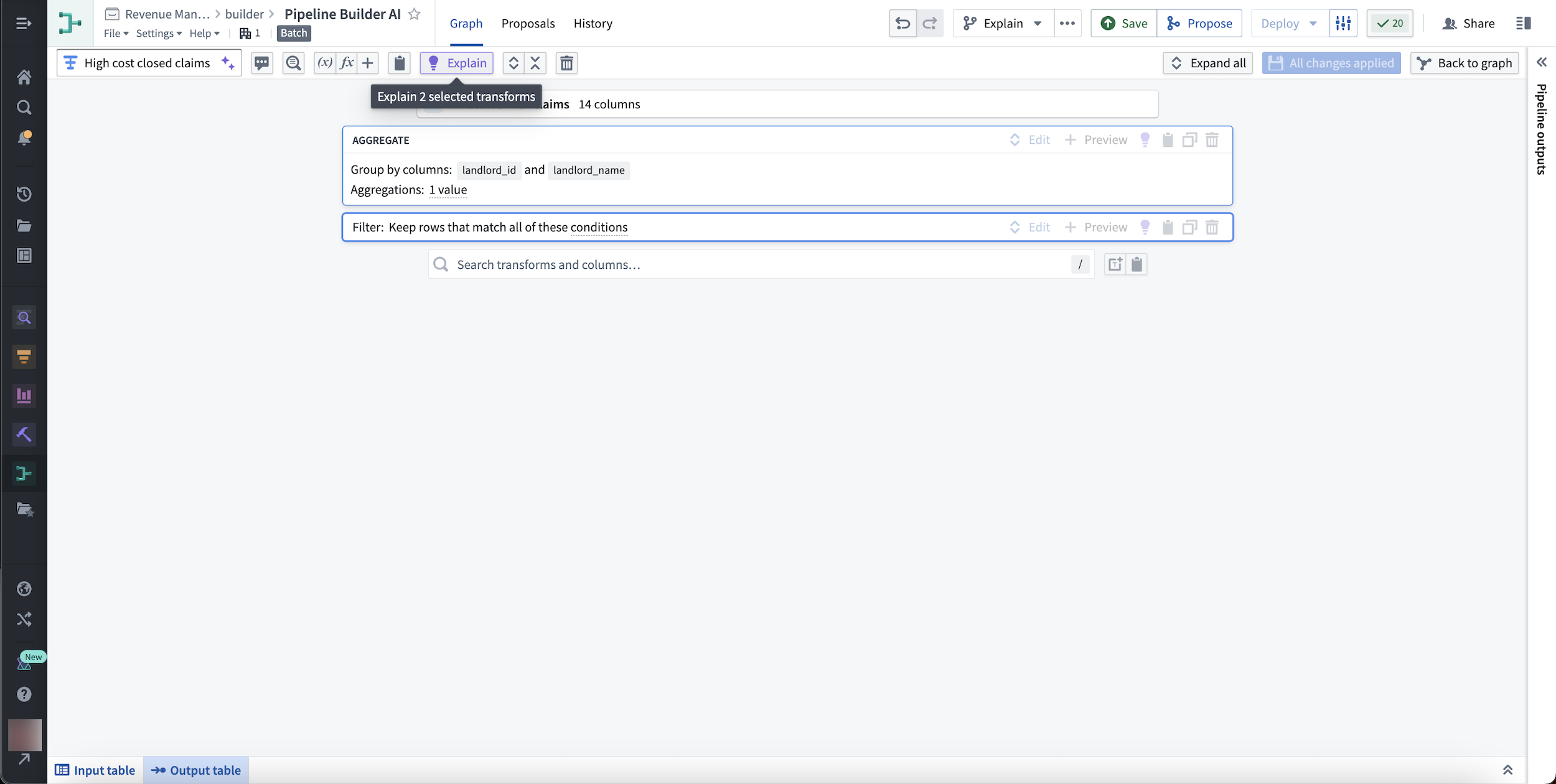The height and width of the screenshot is (784, 1556).
Task: Click the lightbulb explain icon on AGGREGATE row
Action: [x=1145, y=140]
